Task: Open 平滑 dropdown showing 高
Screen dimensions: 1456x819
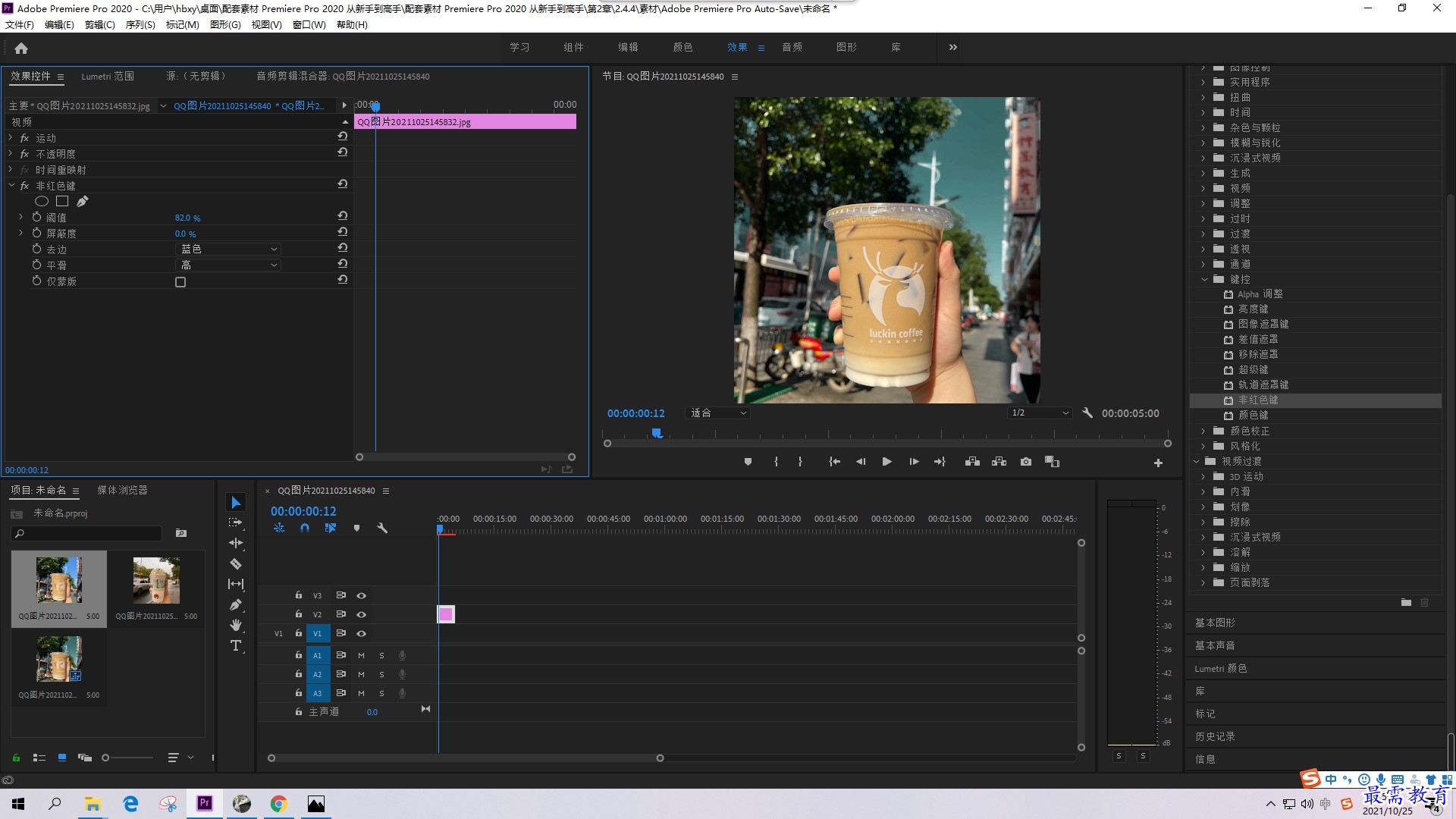Action: 229,265
